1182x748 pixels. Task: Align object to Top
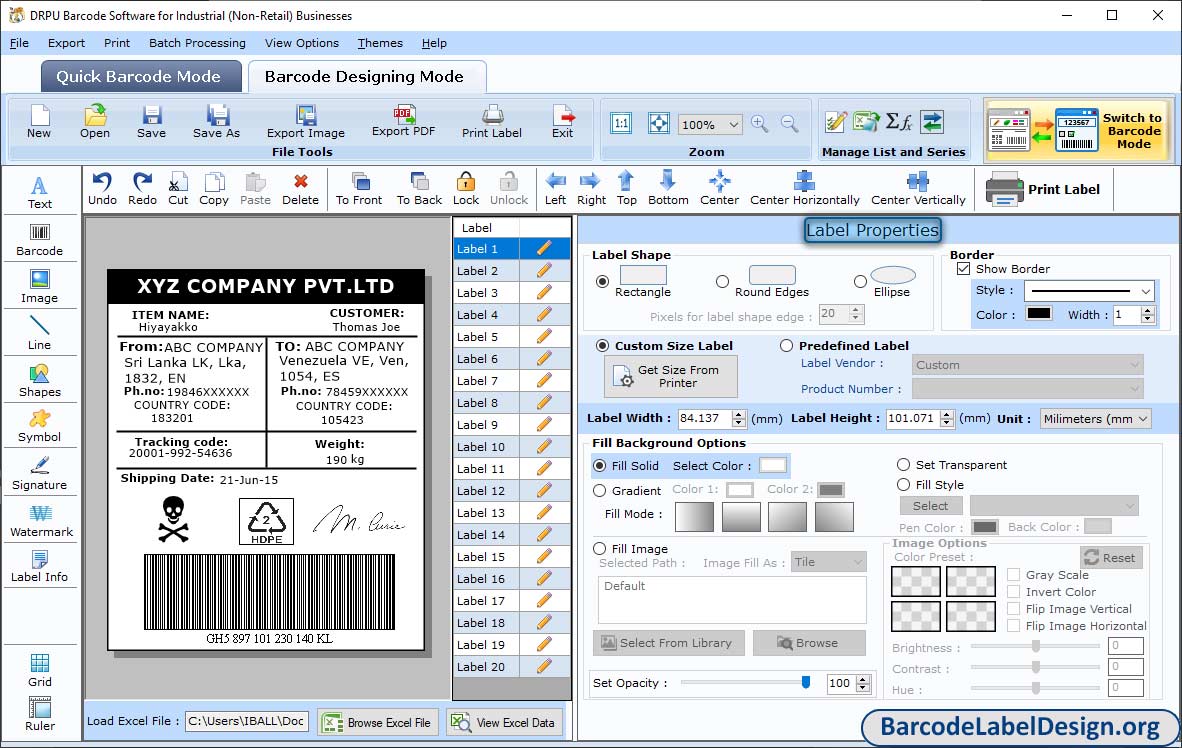click(626, 189)
